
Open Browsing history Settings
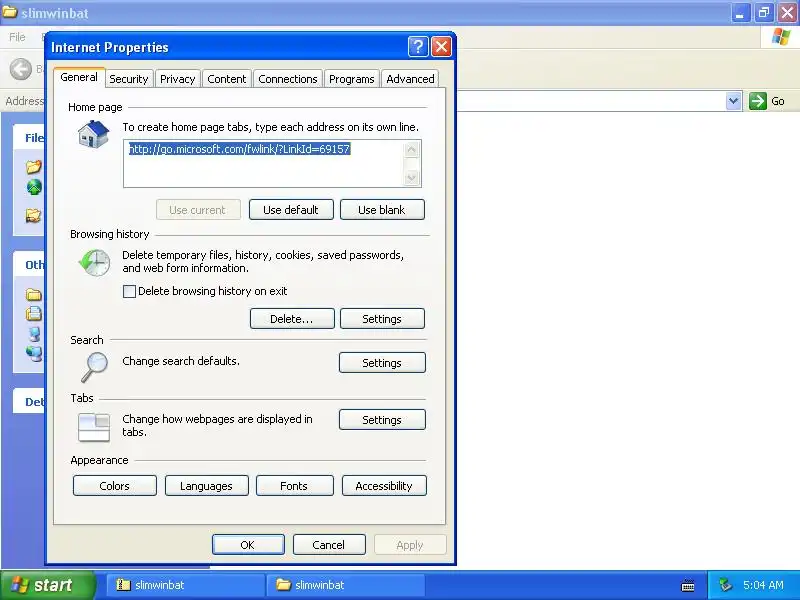382,319
